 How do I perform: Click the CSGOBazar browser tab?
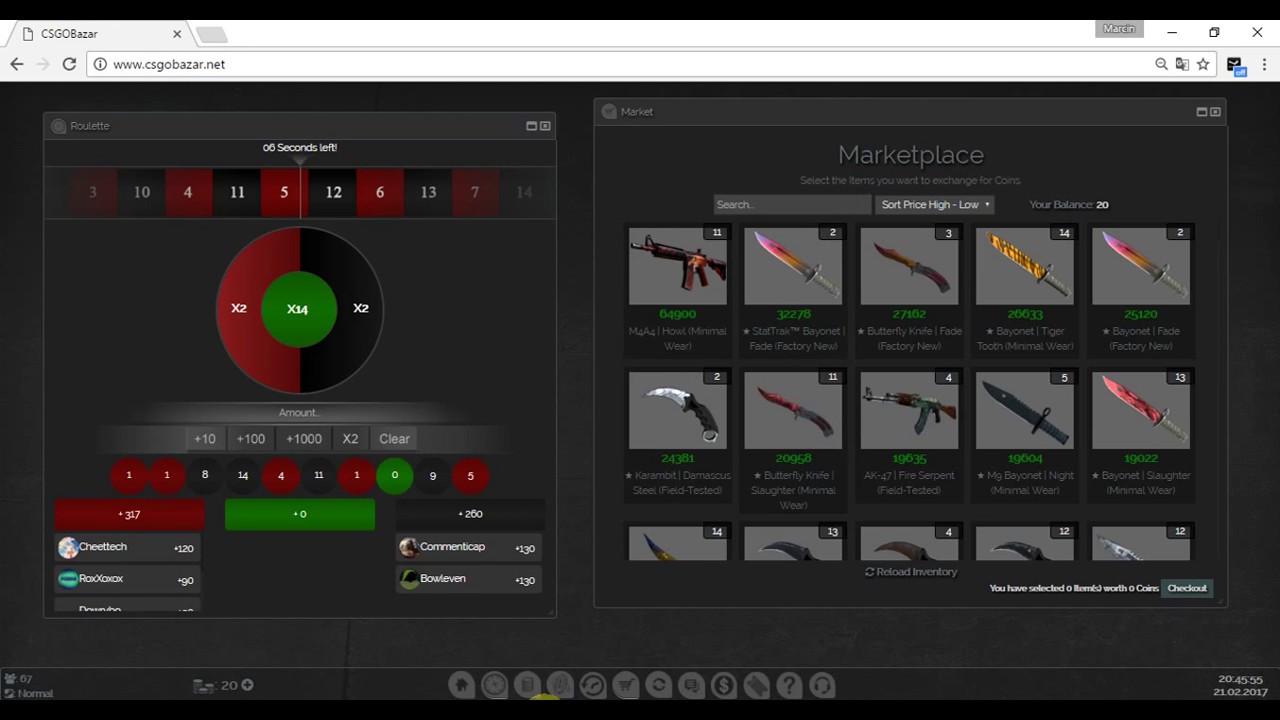(x=98, y=34)
